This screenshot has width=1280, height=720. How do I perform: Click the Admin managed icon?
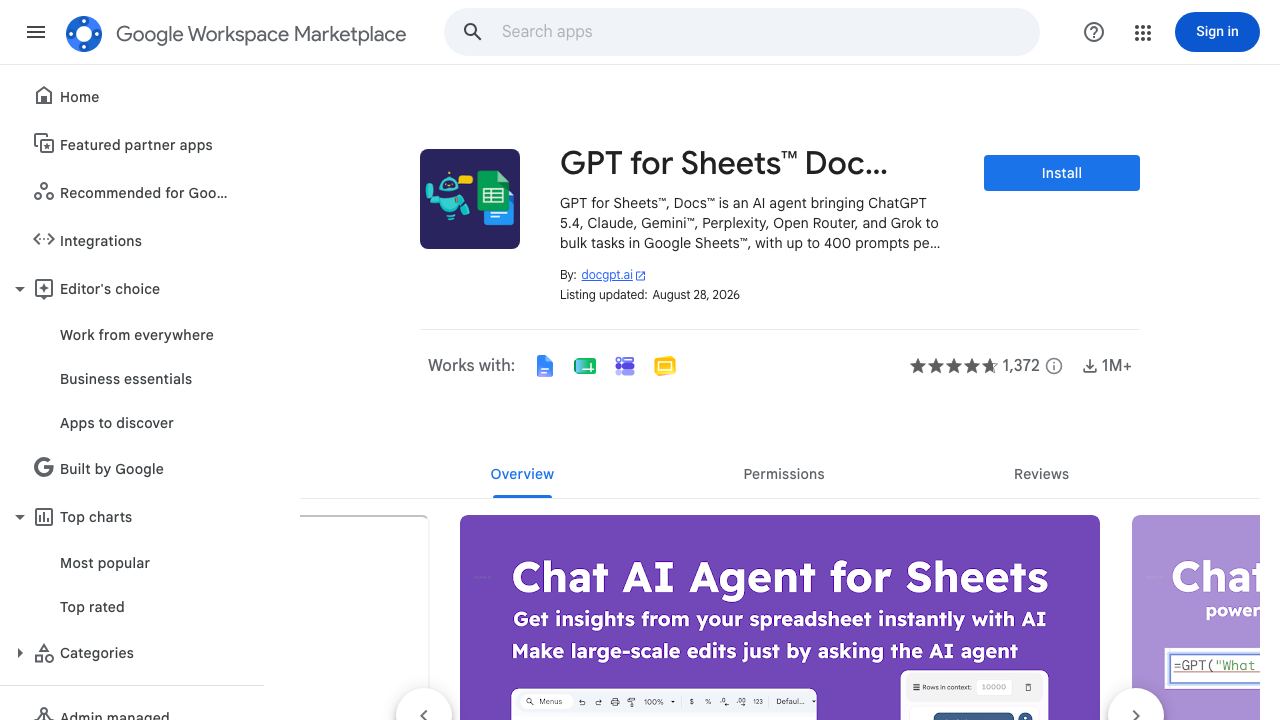pyautogui.click(x=44, y=714)
